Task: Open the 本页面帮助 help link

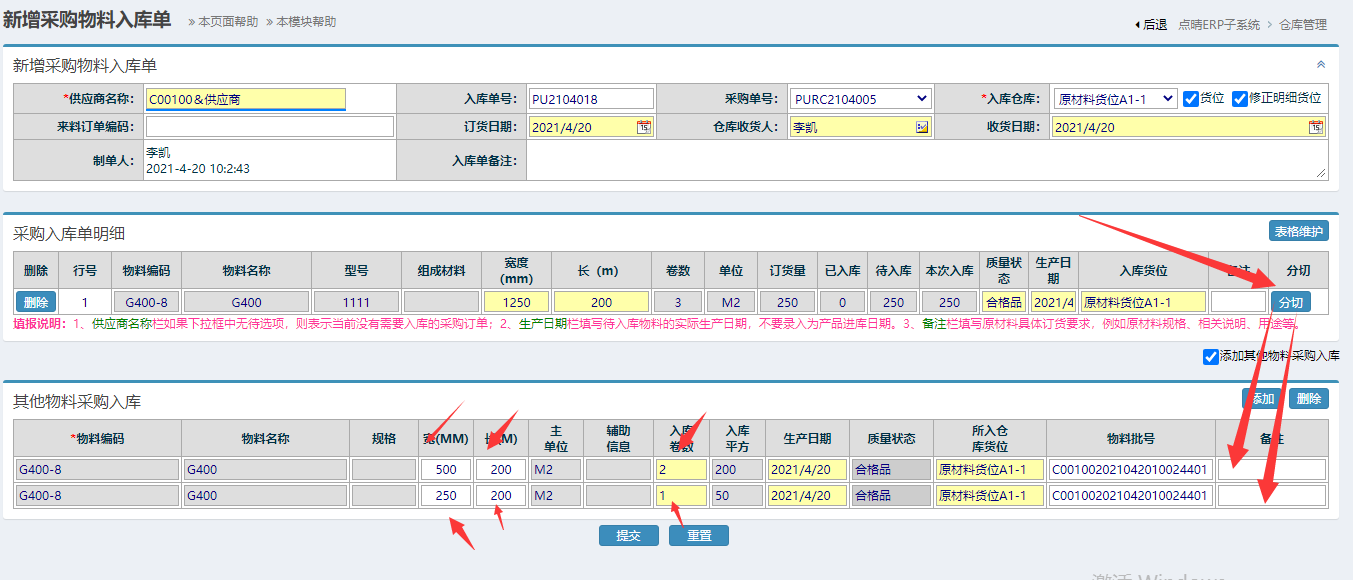Action: pos(226,21)
